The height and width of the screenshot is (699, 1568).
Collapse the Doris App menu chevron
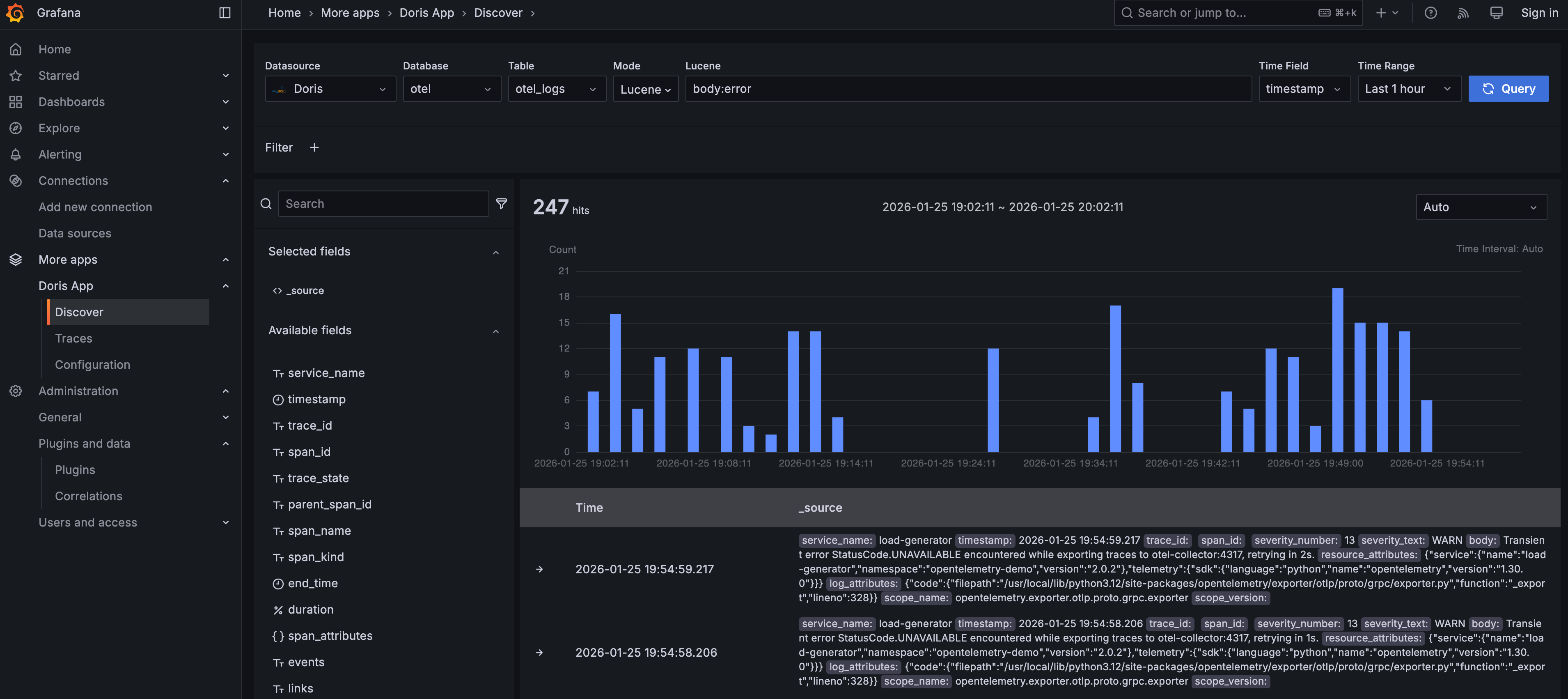click(x=226, y=285)
